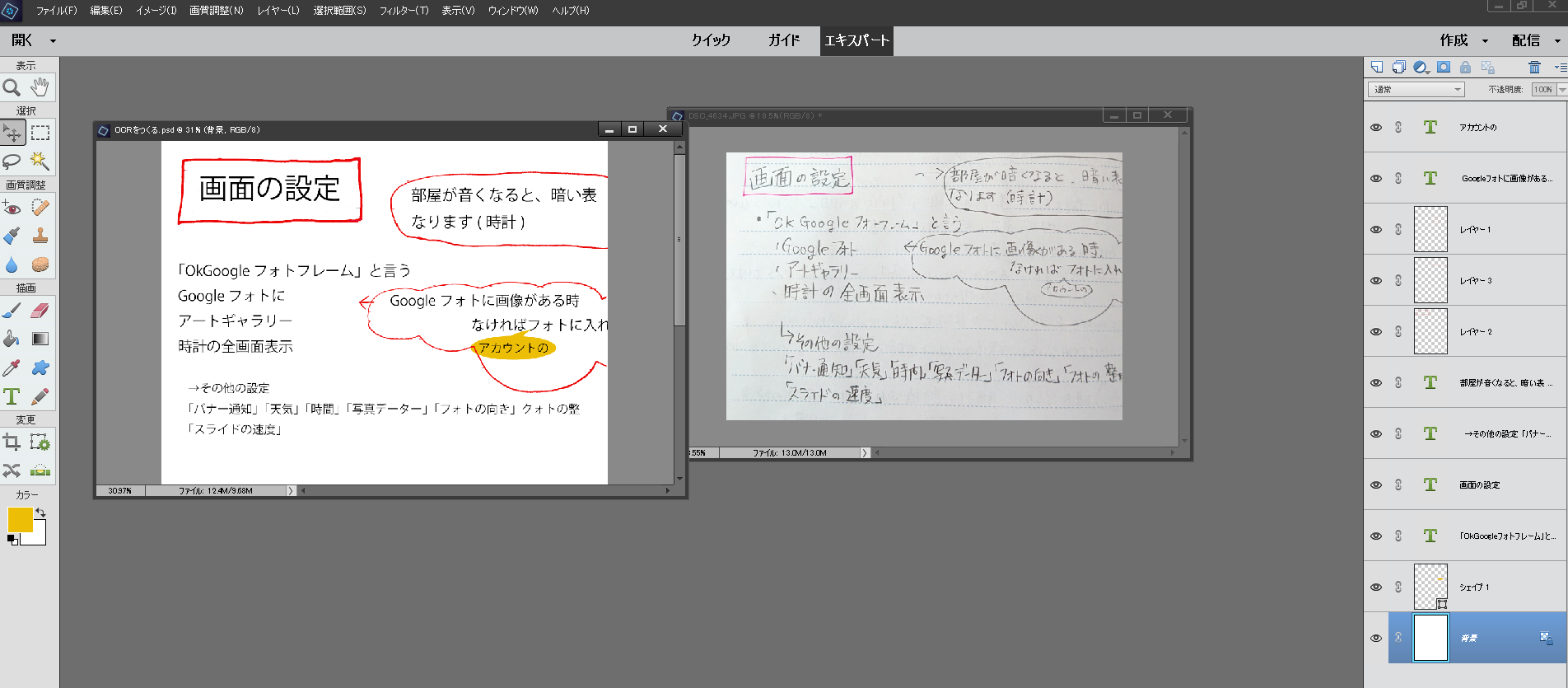Hide the 画面の設定 text layer
Image resolution: width=1568 pixels, height=688 pixels.
(1376, 485)
